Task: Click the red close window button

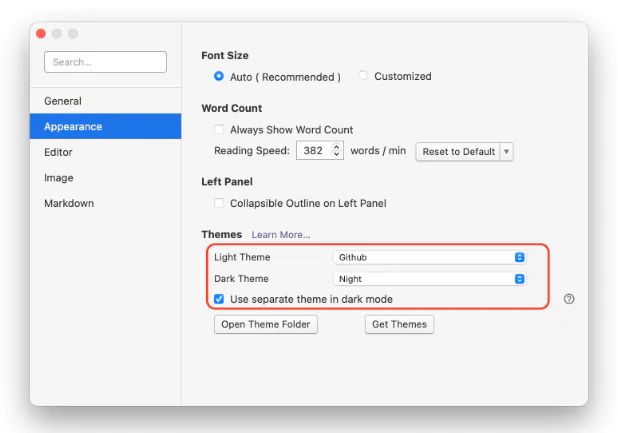Action: [41, 34]
